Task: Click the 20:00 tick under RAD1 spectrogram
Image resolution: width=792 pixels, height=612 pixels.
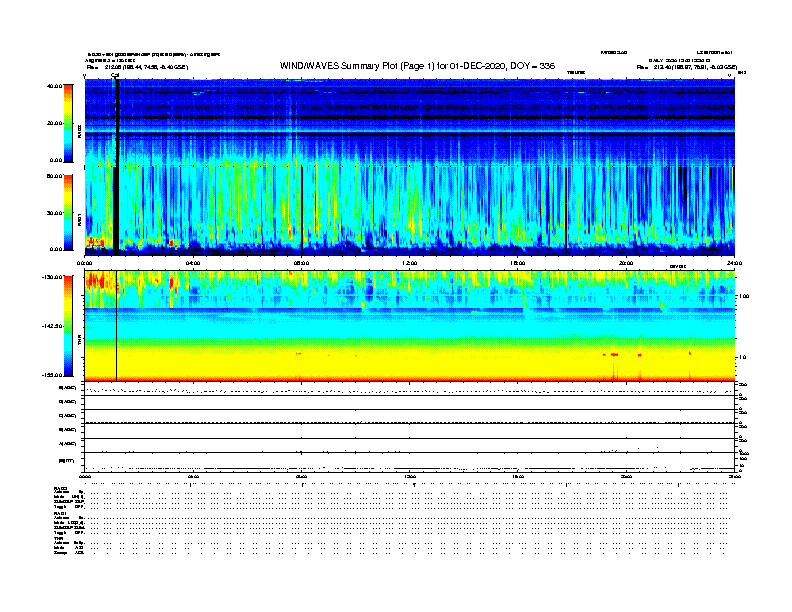Action: click(x=626, y=263)
